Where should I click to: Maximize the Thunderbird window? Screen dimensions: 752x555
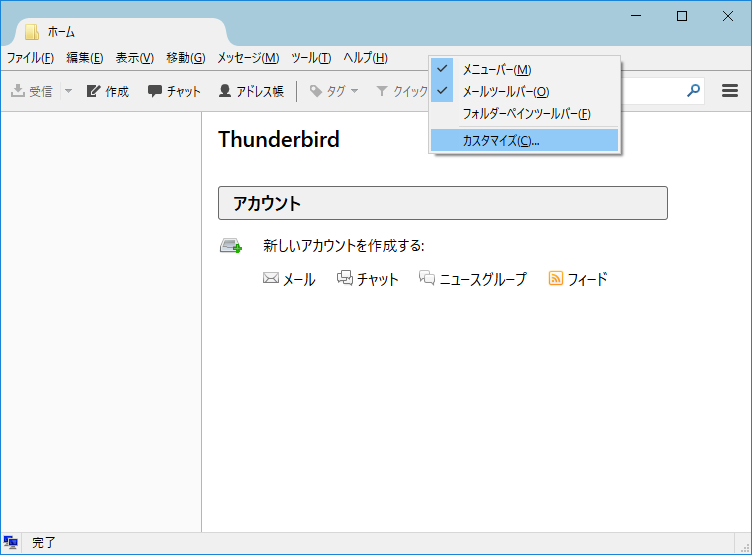point(682,16)
